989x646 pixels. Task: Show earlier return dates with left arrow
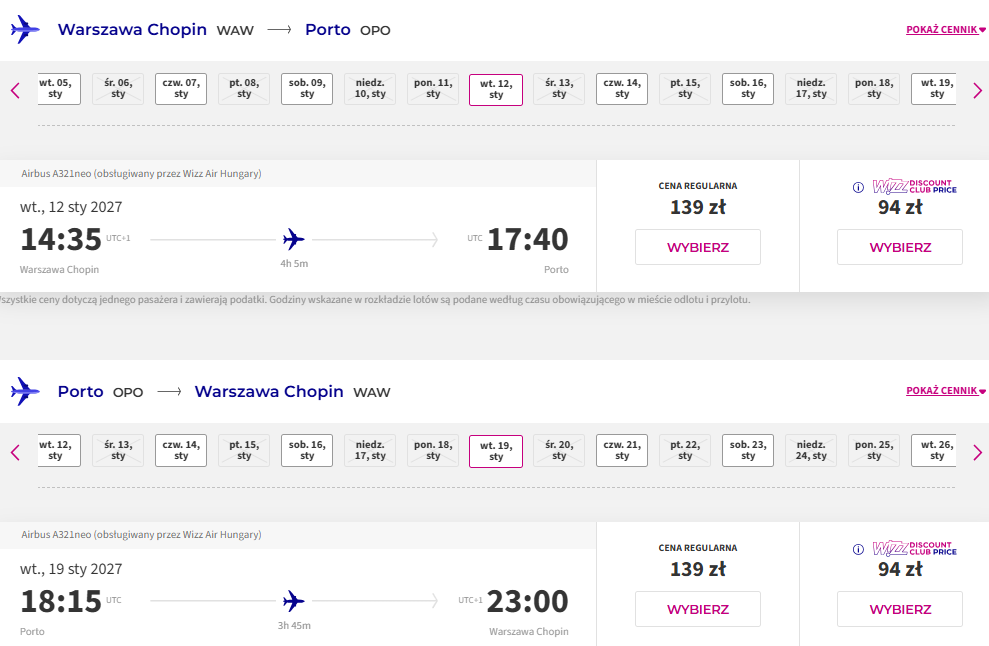(15, 452)
